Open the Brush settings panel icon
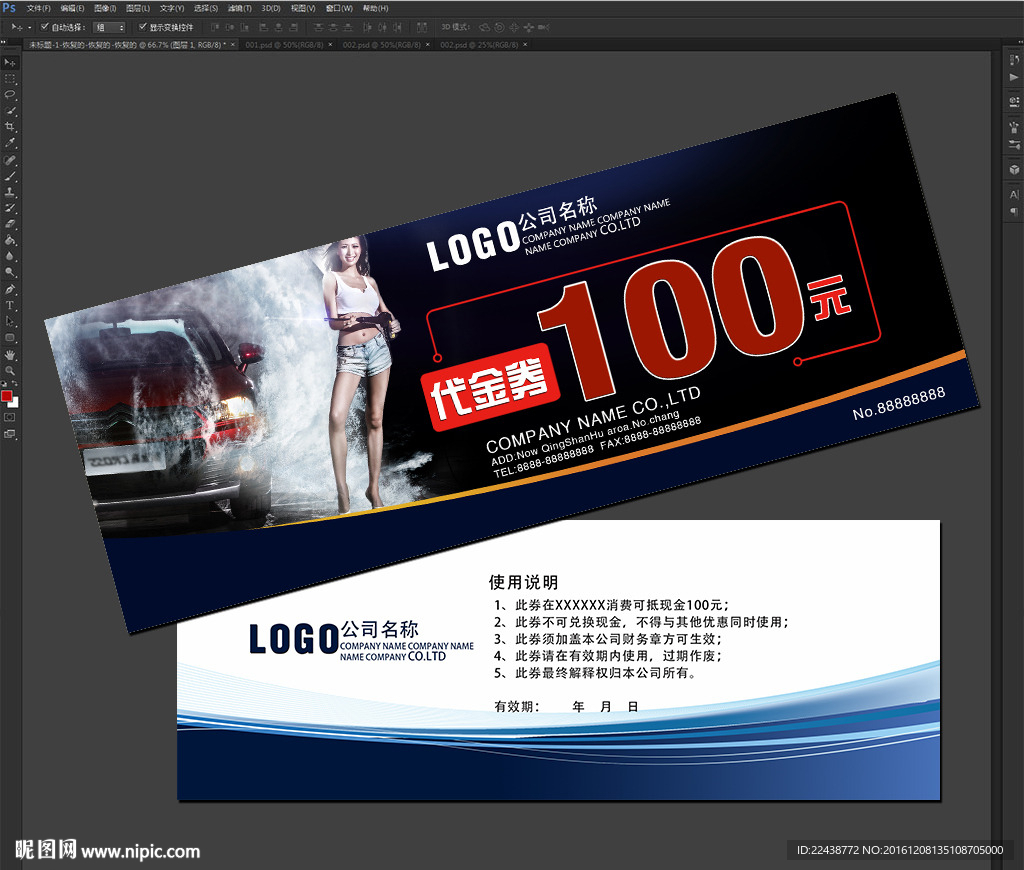The height and width of the screenshot is (870, 1024). (x=1014, y=144)
